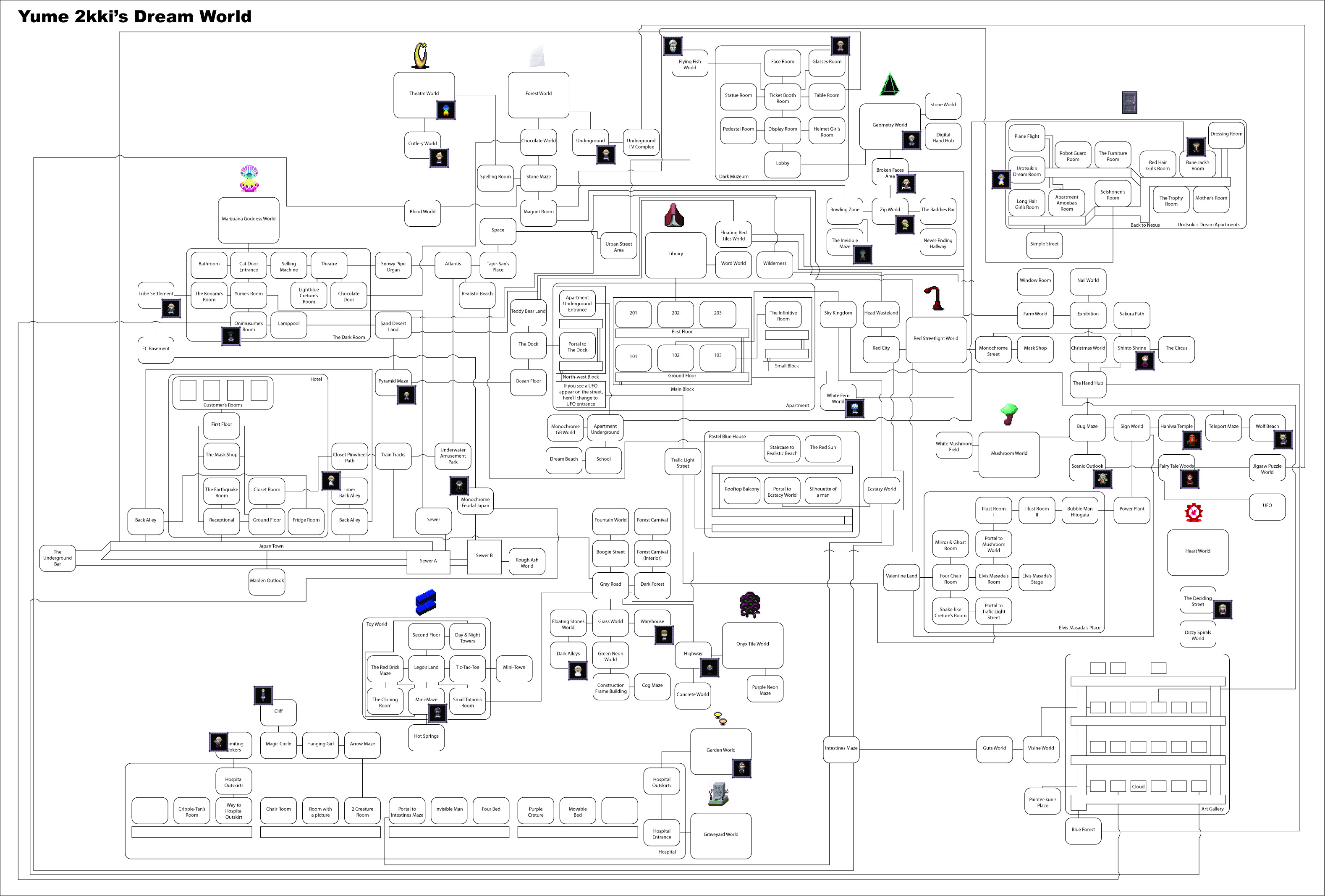Click the sprite under Warehouse
The image size is (1325, 896).
coord(664,635)
